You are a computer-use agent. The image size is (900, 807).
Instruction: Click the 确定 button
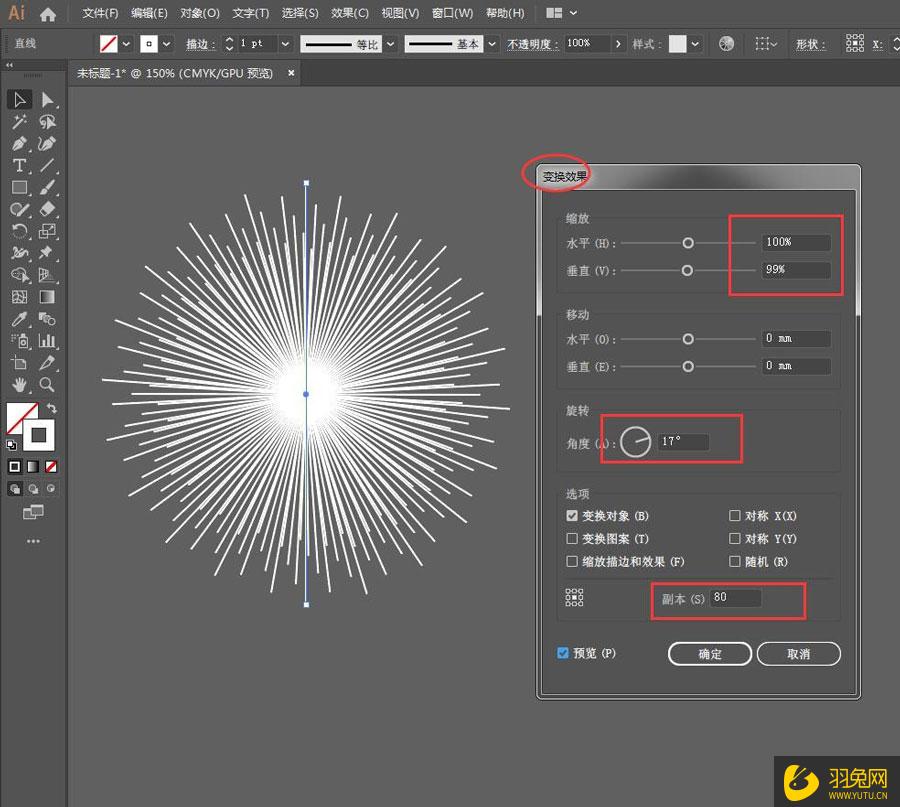709,654
